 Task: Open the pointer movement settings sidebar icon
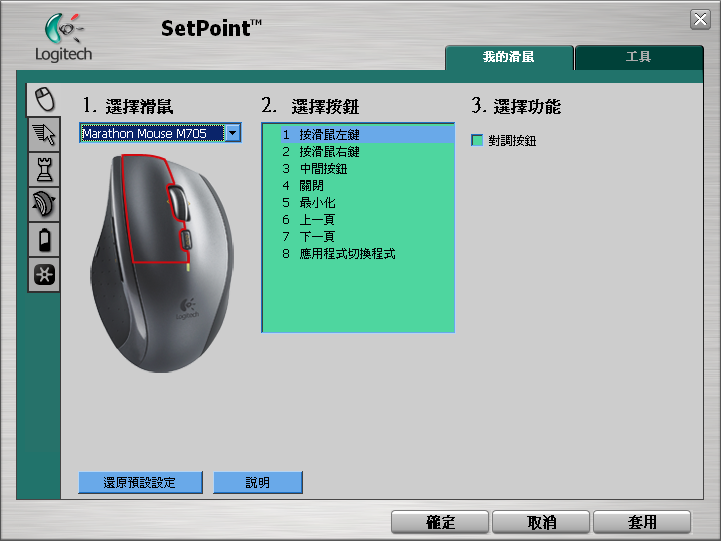44,134
